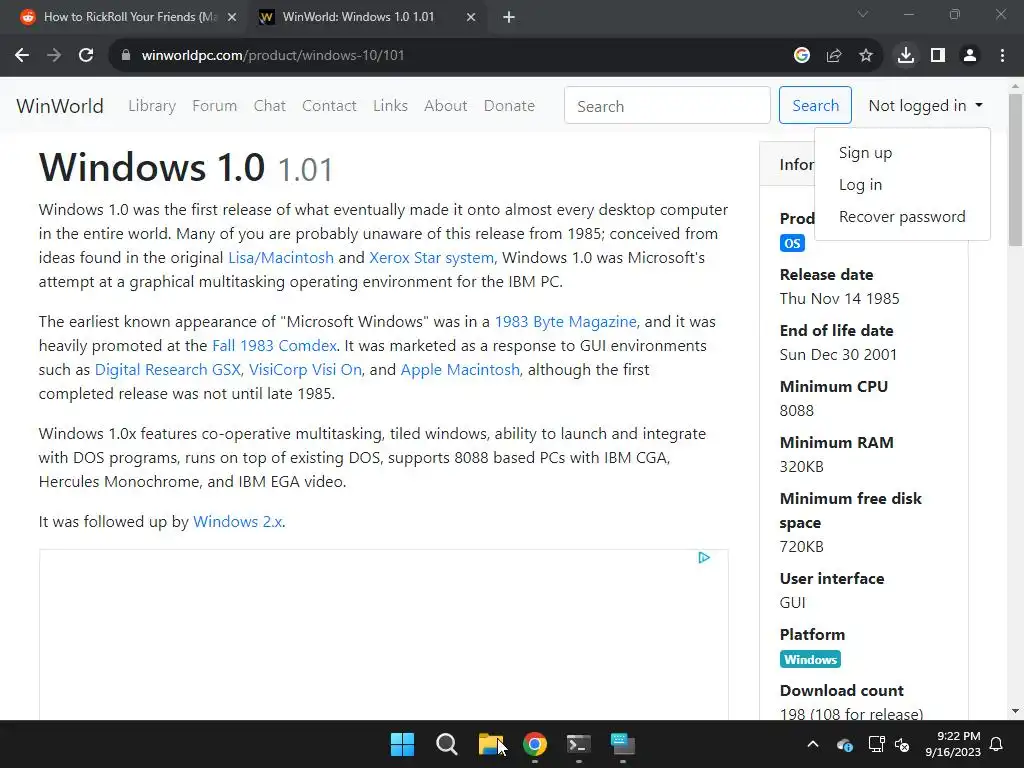
Task: Open the Forum nav item
Action: [x=214, y=106]
